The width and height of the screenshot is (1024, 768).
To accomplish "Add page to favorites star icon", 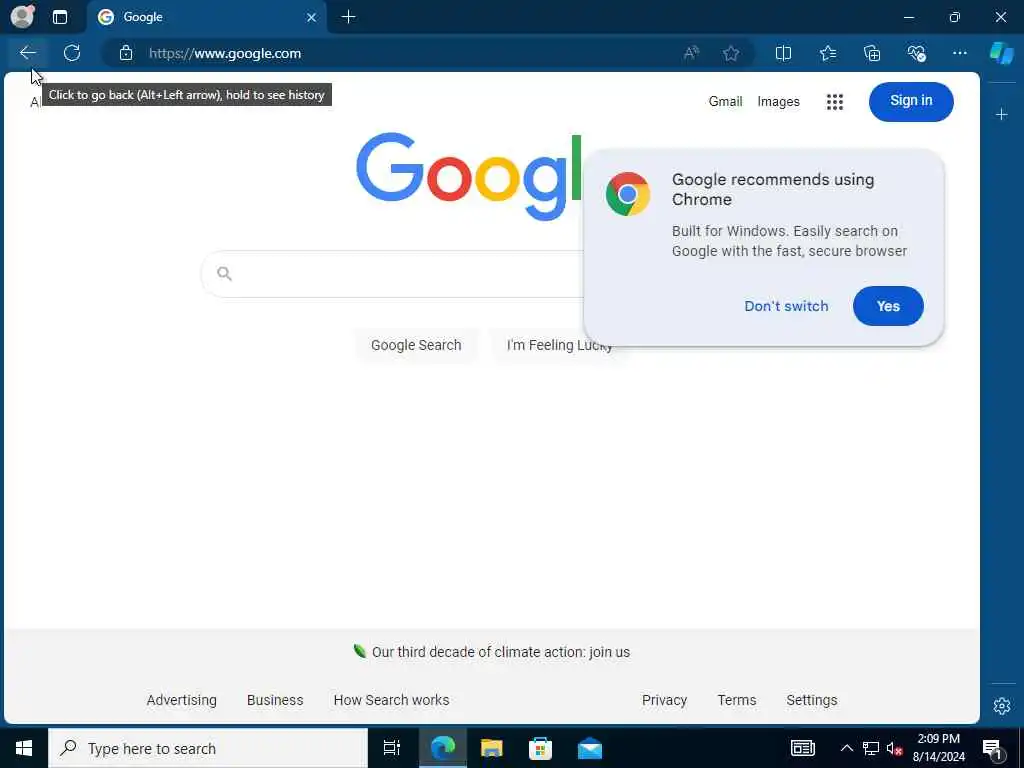I will click(731, 53).
